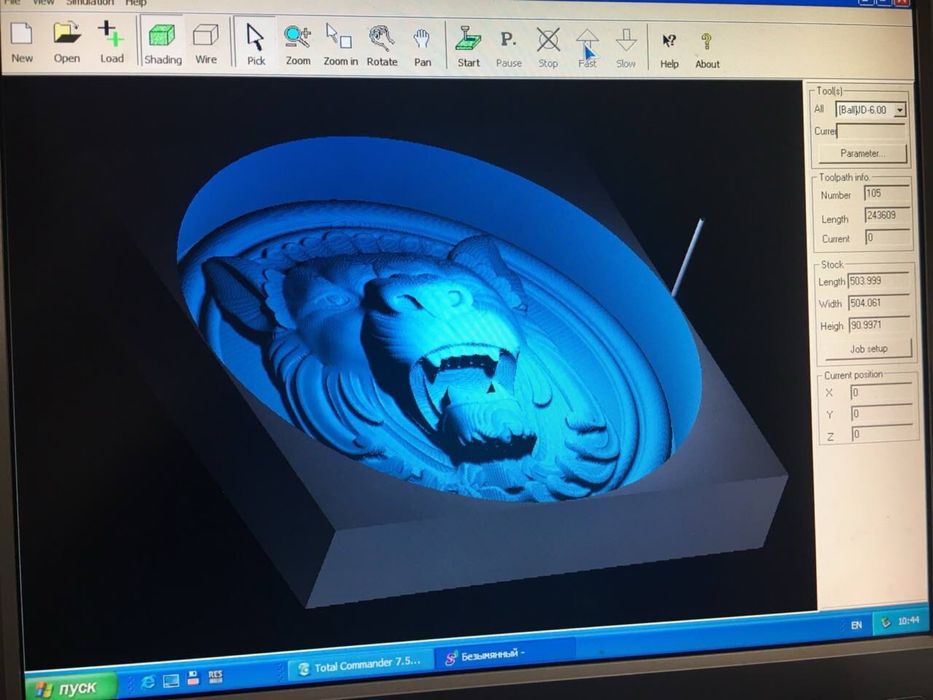Open the About dialog

[707, 51]
